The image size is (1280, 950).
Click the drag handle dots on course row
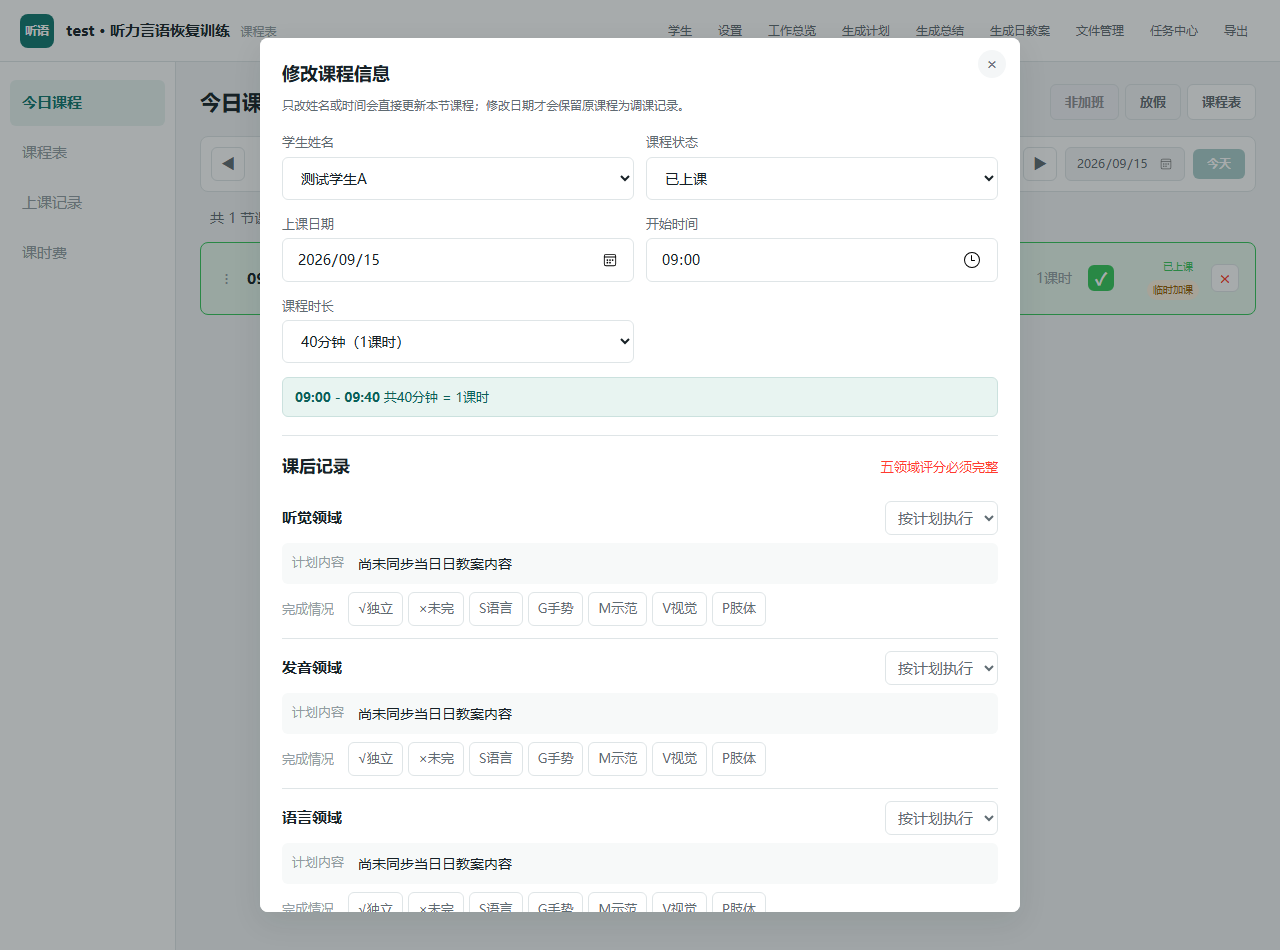point(226,278)
